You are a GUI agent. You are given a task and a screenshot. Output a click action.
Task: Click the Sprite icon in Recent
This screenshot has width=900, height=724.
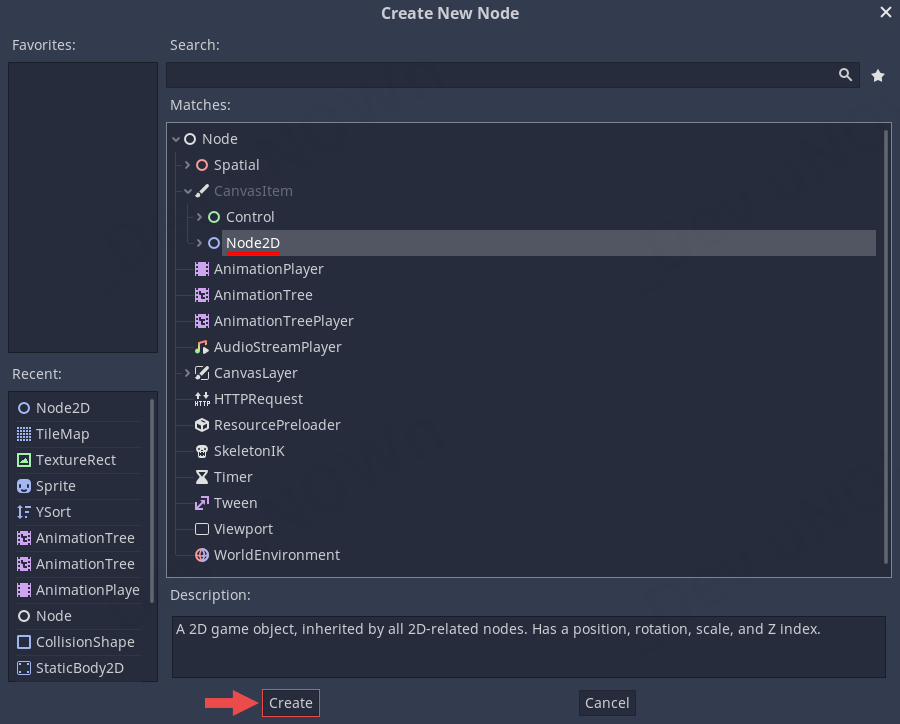tap(24, 486)
